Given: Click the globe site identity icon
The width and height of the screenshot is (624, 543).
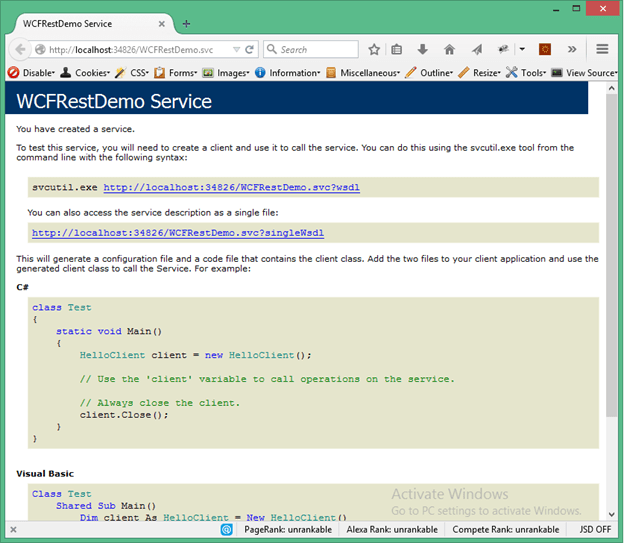Looking at the screenshot, I should tap(40, 49).
